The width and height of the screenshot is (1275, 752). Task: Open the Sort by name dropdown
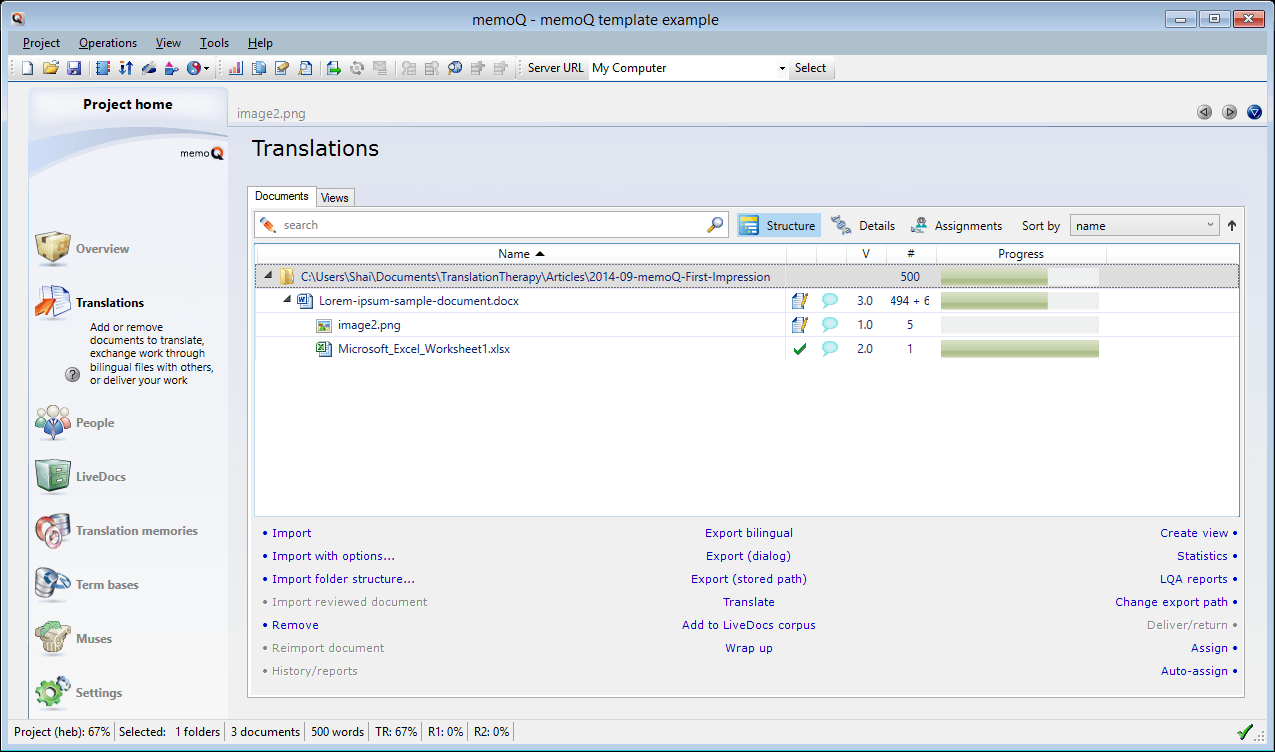[1145, 226]
